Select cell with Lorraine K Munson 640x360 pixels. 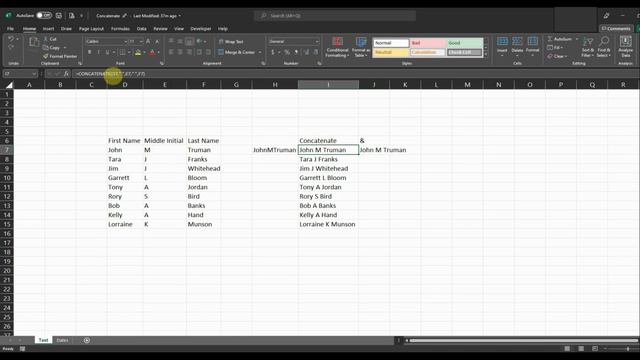click(x=328, y=224)
